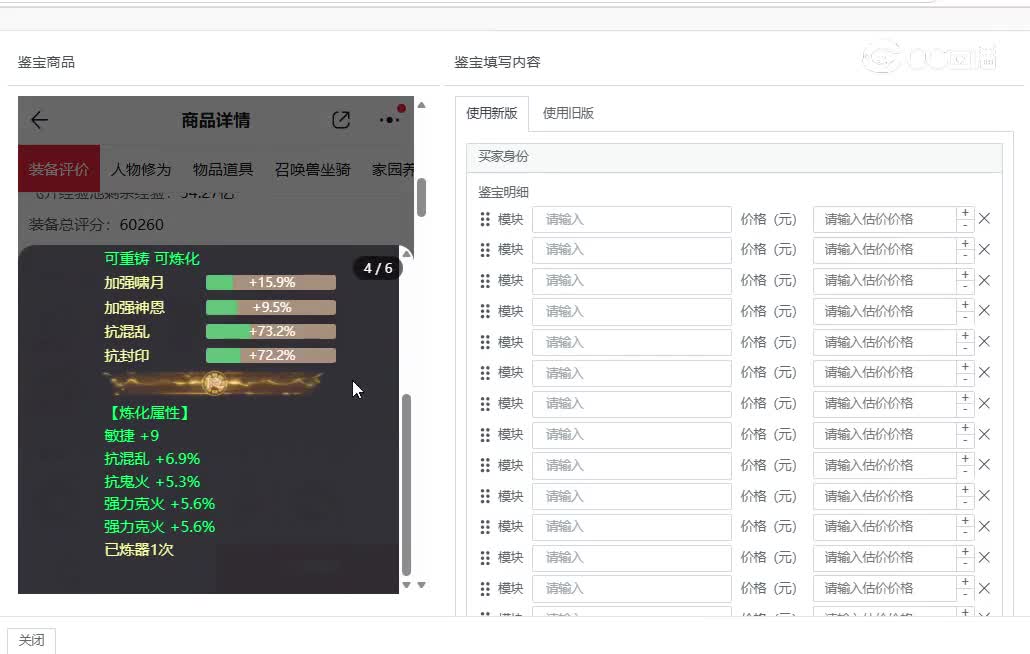Delete the second 模块 row with its X
The height and width of the screenshot is (654, 1030).
click(x=984, y=250)
